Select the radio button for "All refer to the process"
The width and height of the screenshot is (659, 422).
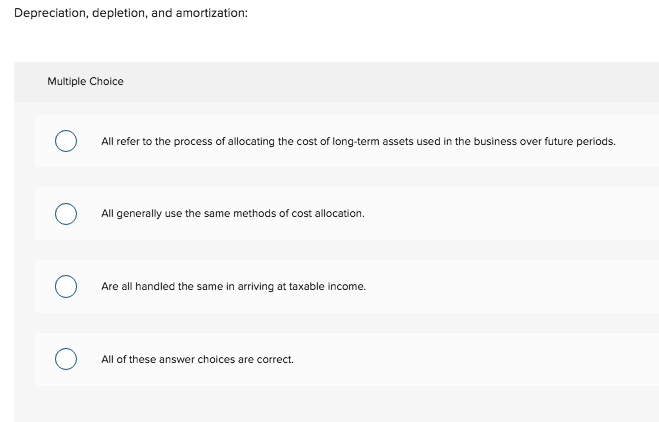coord(66,141)
